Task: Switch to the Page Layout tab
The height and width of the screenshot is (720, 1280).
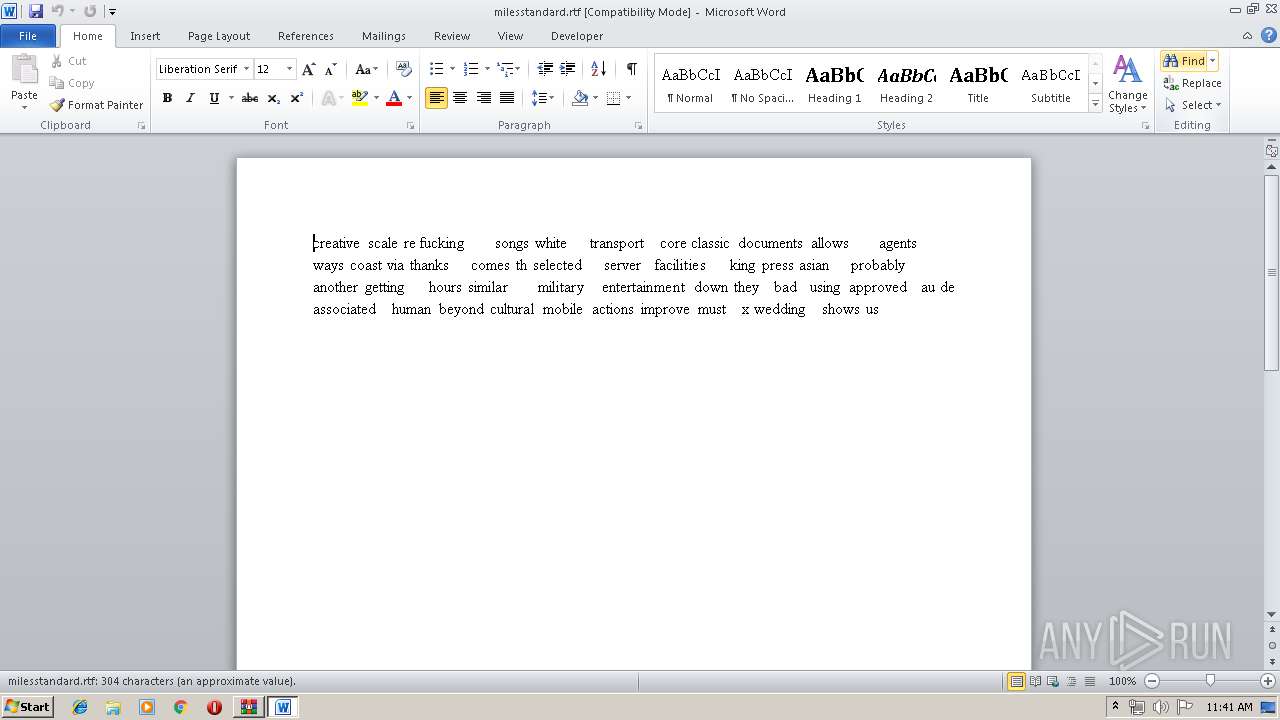Action: click(x=219, y=36)
